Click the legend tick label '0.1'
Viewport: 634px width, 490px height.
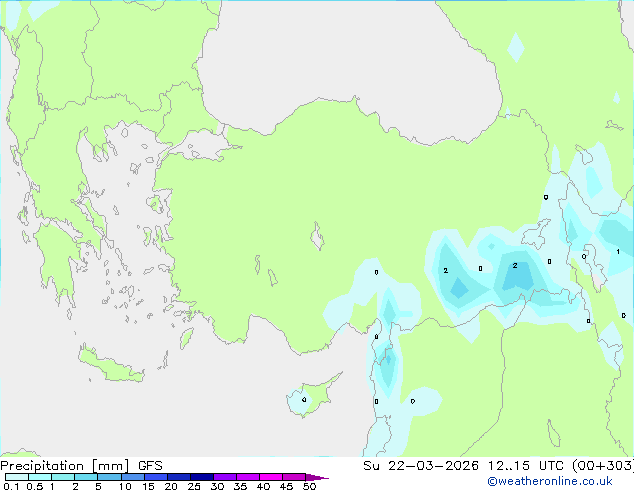pyautogui.click(x=11, y=486)
